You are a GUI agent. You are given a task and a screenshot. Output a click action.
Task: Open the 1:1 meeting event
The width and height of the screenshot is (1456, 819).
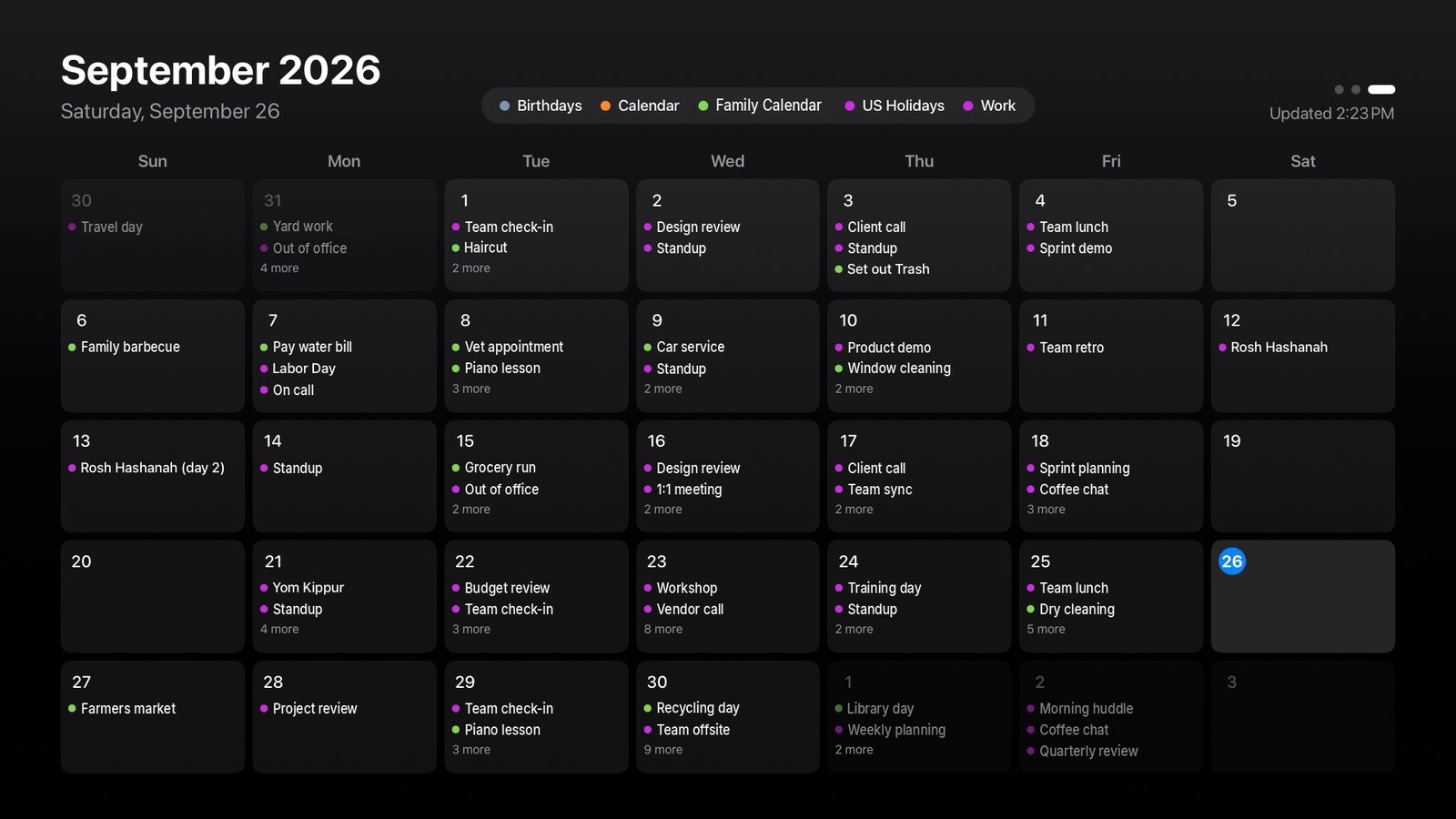point(682,490)
